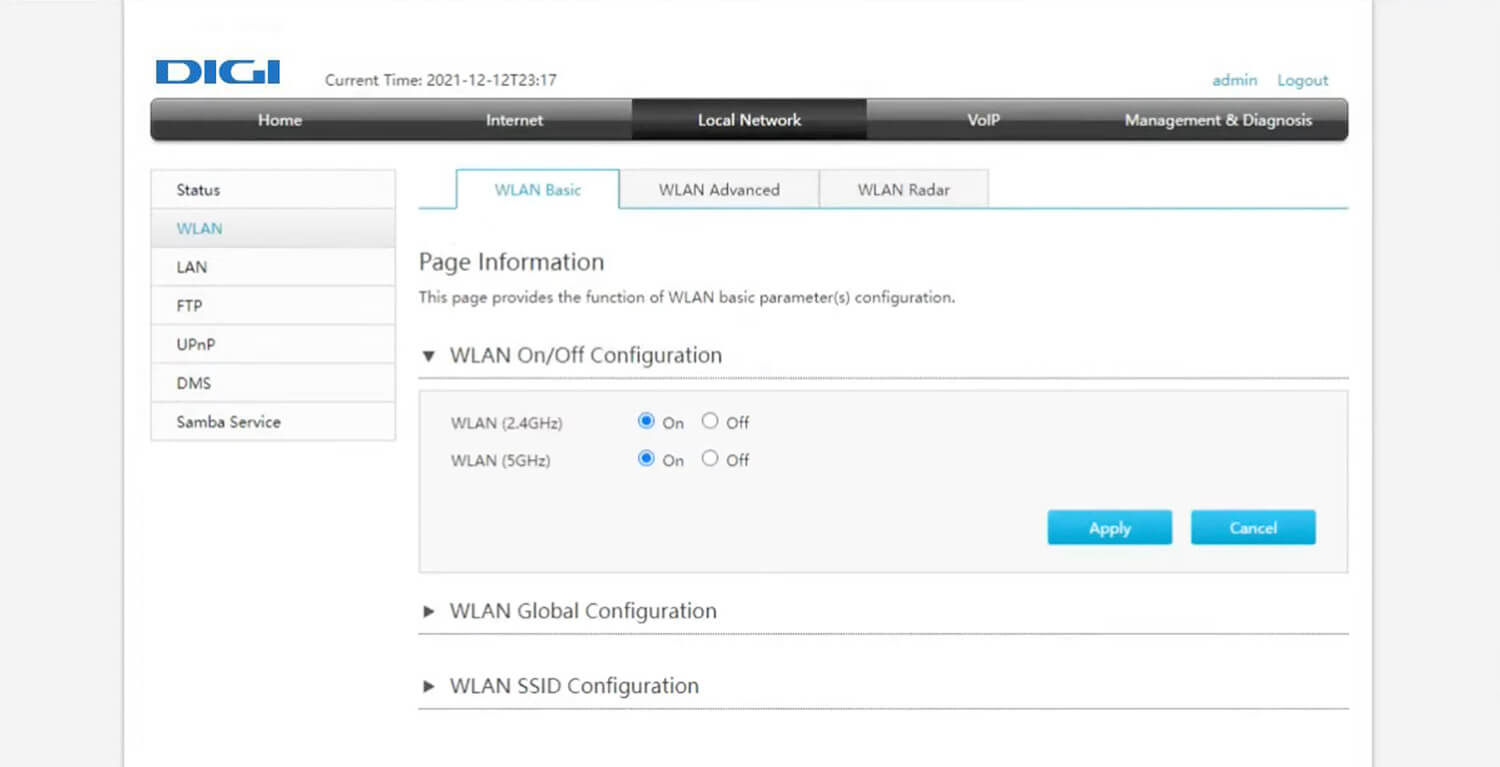Select the WLAN Basic tab
The height and width of the screenshot is (767, 1500).
[537, 190]
